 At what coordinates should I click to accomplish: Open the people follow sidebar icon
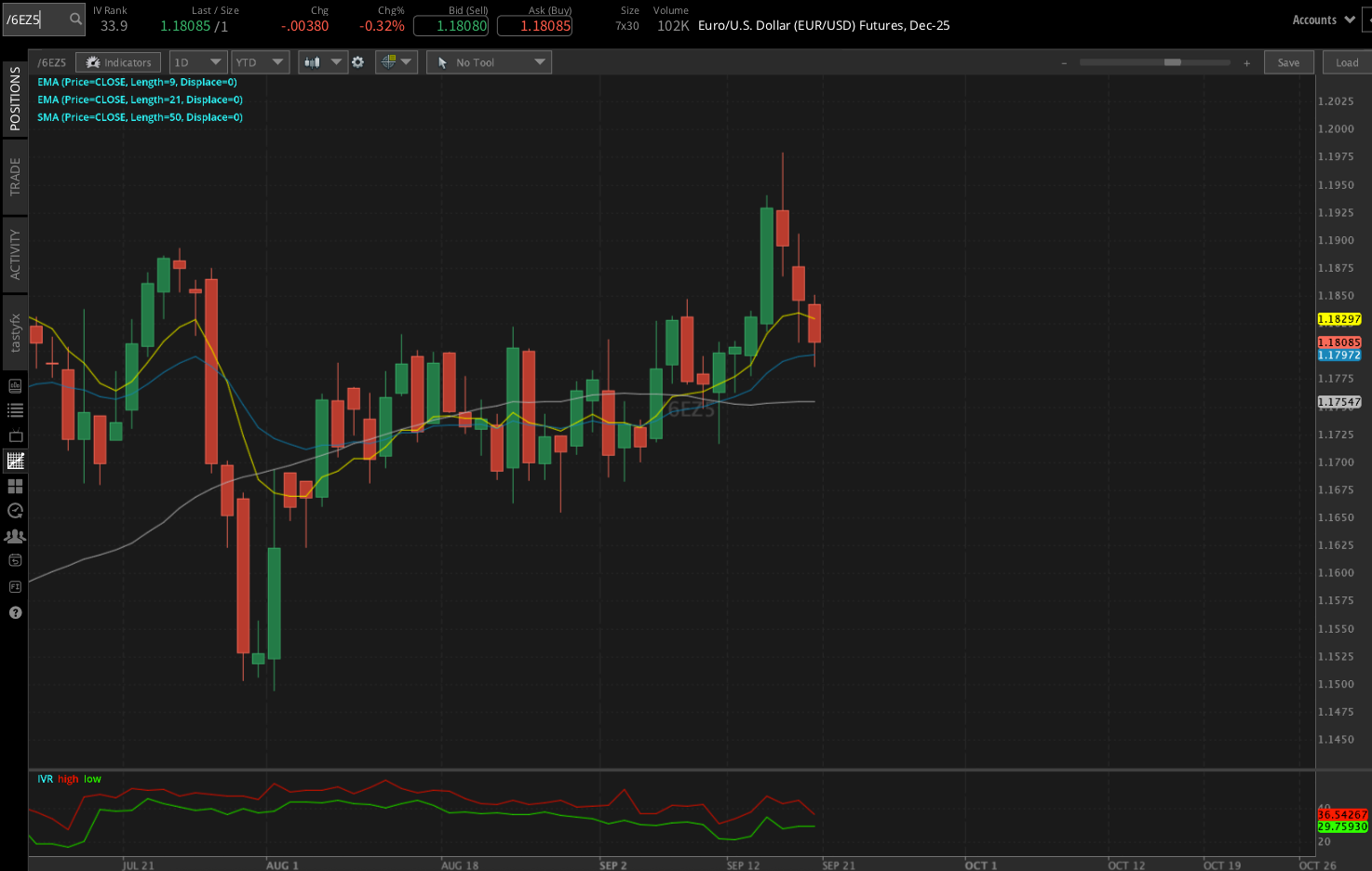click(15, 536)
